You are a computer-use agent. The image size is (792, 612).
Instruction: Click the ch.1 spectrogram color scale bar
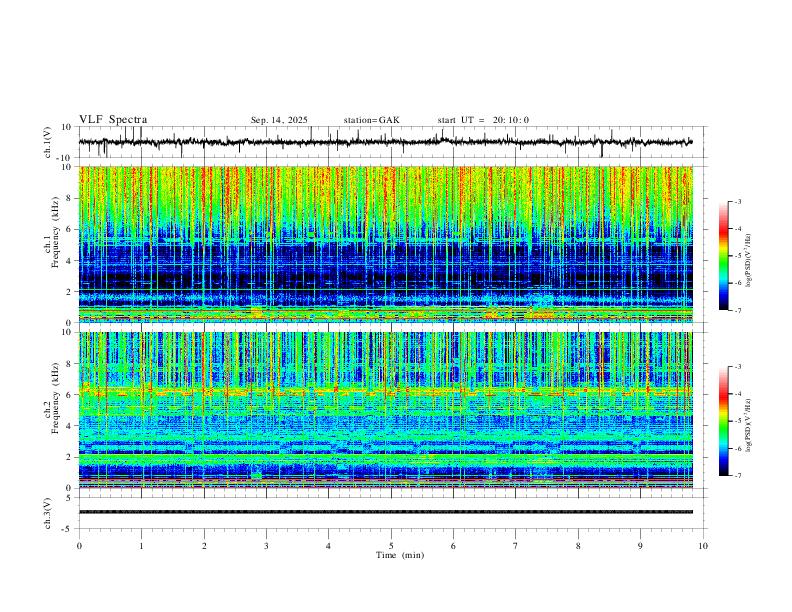coord(723,256)
